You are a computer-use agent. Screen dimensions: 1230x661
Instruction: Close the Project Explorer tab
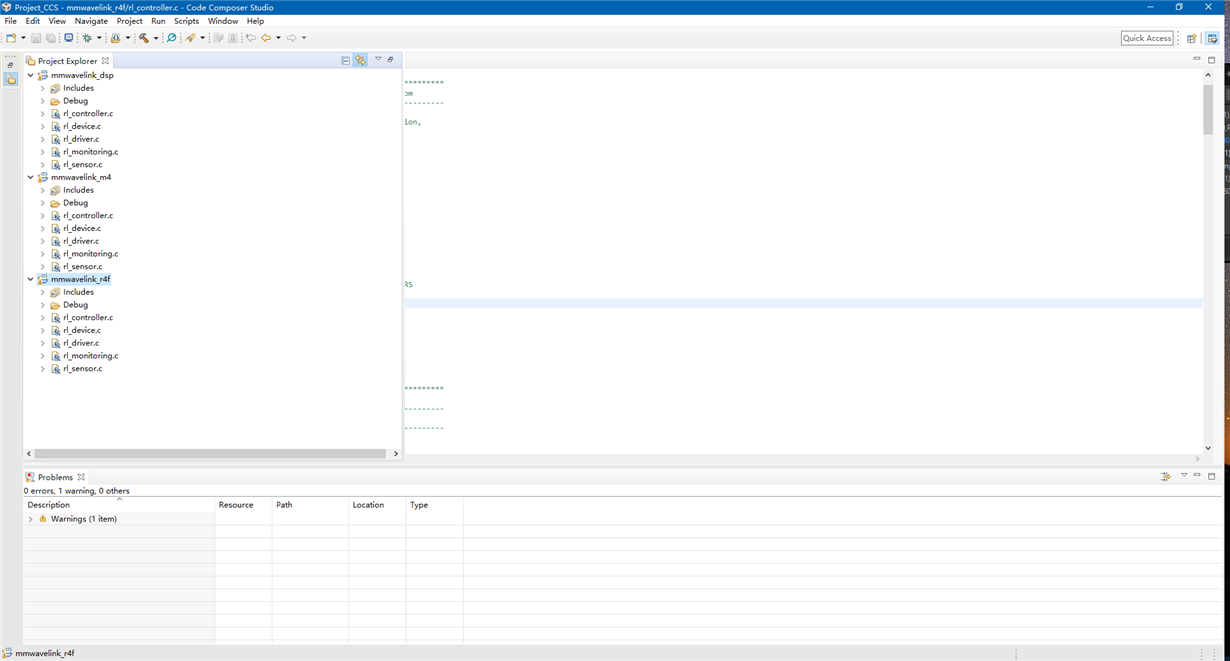point(105,60)
